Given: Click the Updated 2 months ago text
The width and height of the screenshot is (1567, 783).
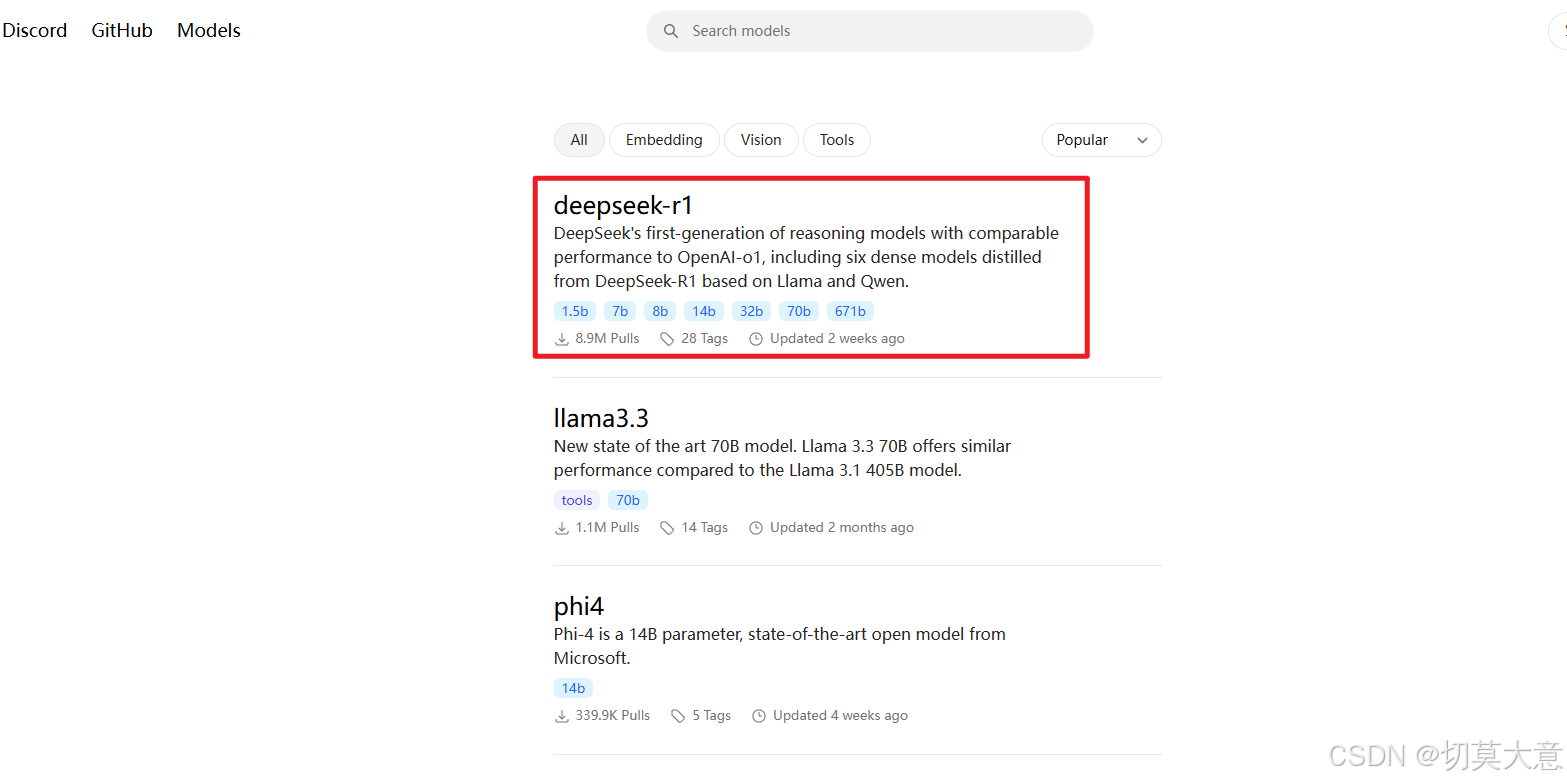Looking at the screenshot, I should [842, 527].
